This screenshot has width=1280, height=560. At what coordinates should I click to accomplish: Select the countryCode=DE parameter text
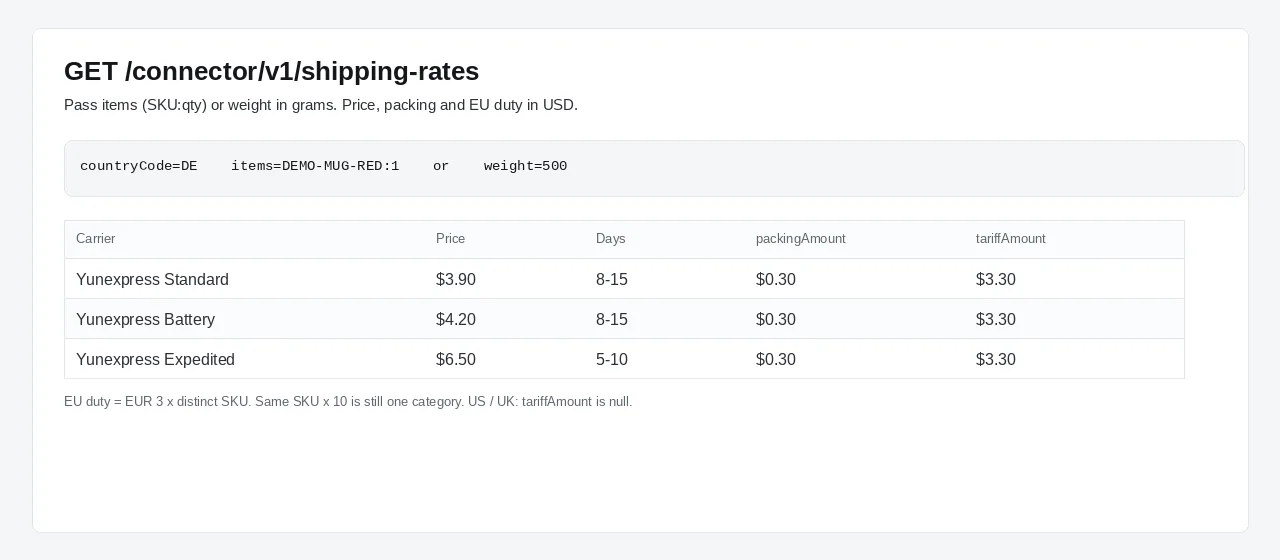(139, 166)
